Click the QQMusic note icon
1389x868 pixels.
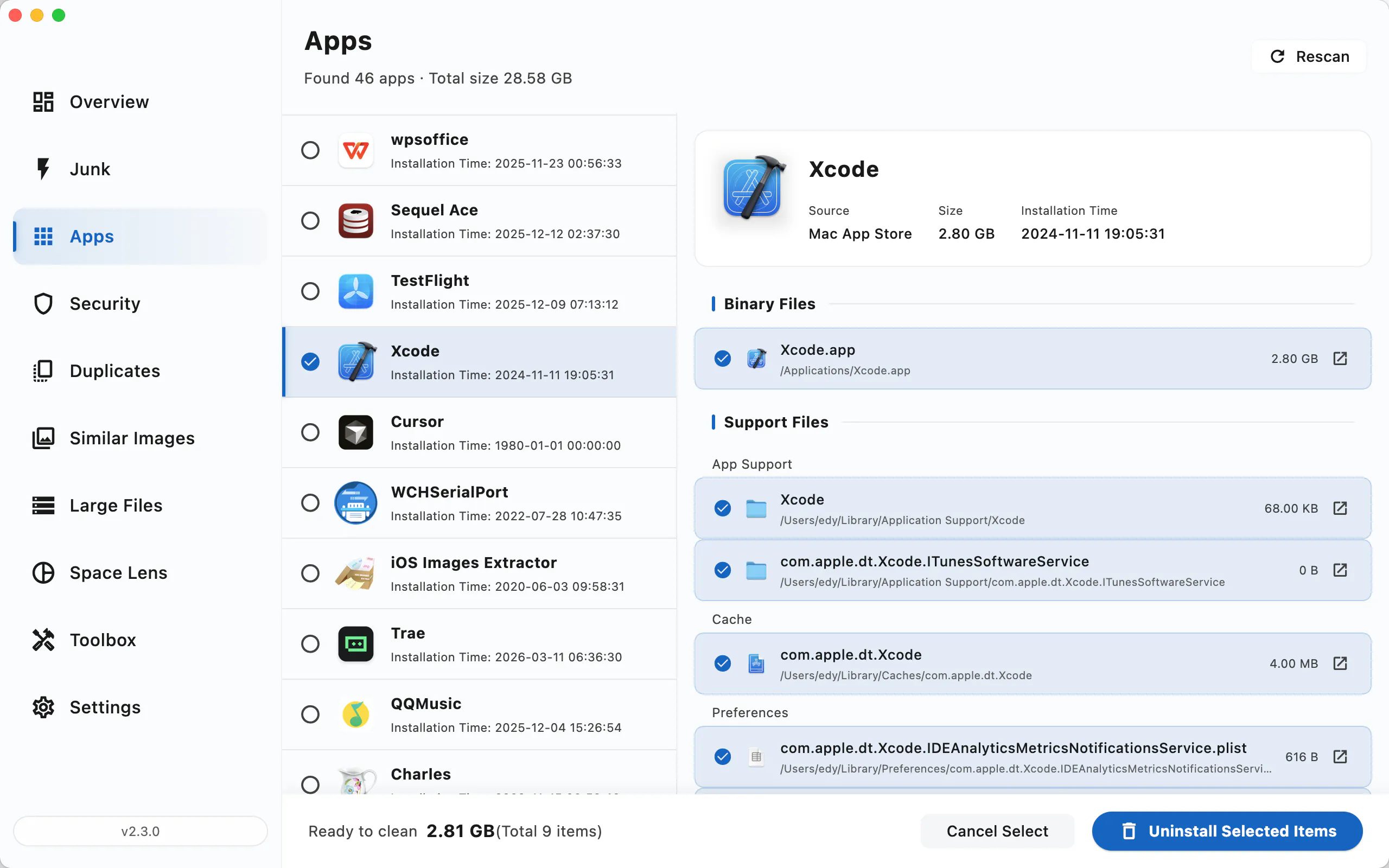pos(356,714)
